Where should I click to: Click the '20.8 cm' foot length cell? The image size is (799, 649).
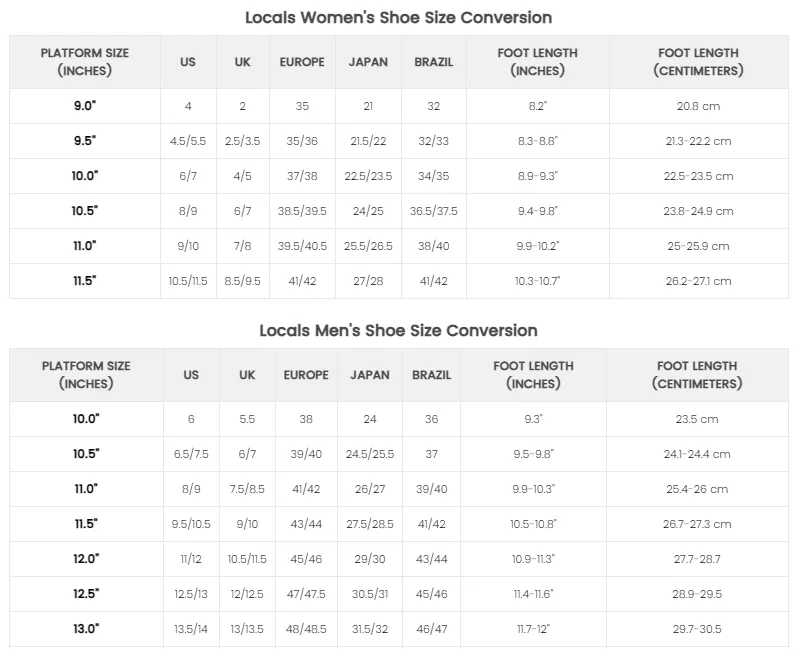click(x=698, y=106)
